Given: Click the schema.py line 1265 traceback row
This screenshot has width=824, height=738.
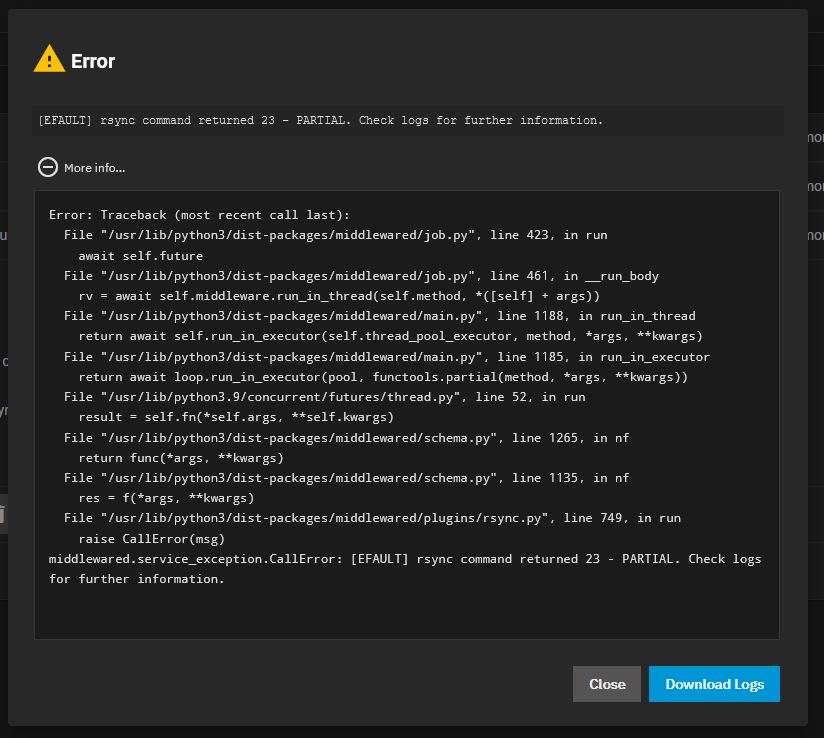Looking at the screenshot, I should click(346, 438).
